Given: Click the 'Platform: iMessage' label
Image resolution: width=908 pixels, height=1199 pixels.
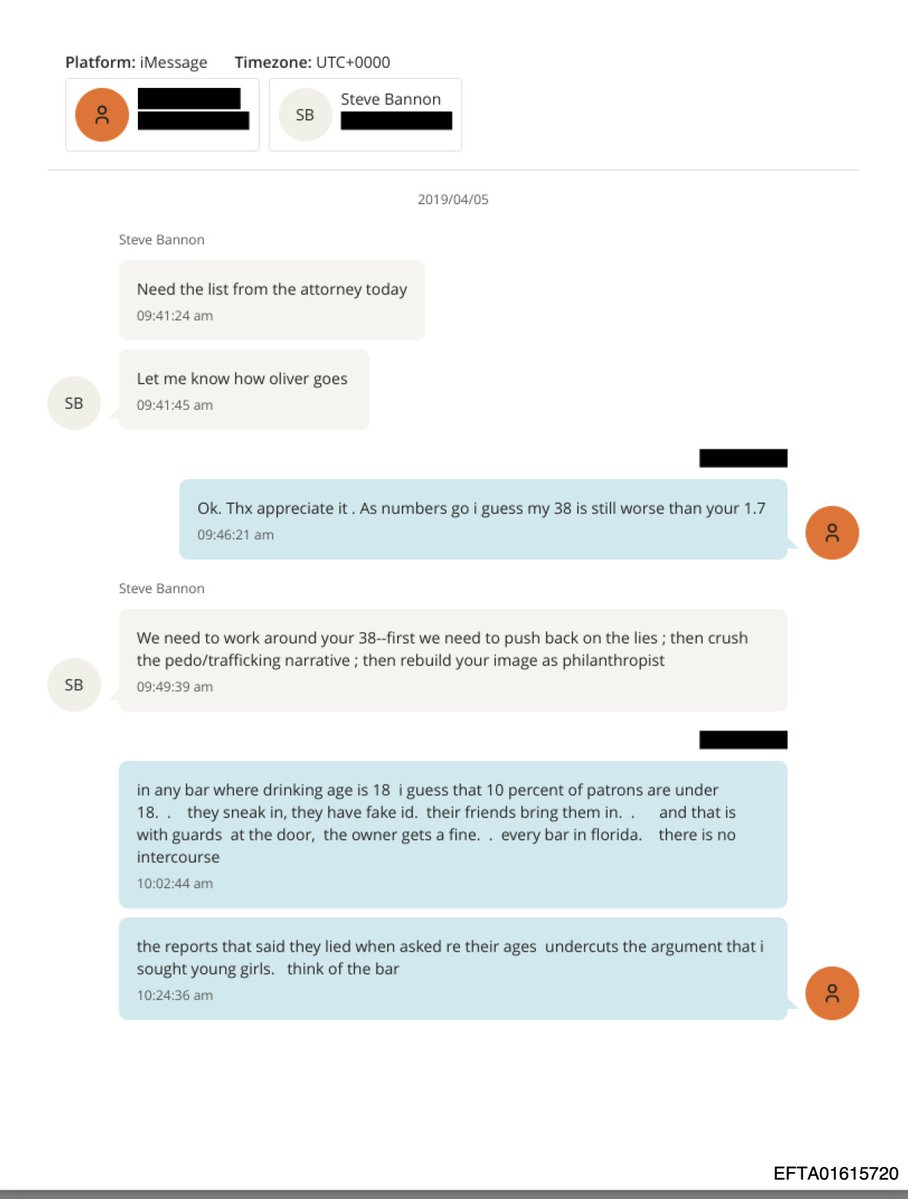Looking at the screenshot, I should 136,63.
